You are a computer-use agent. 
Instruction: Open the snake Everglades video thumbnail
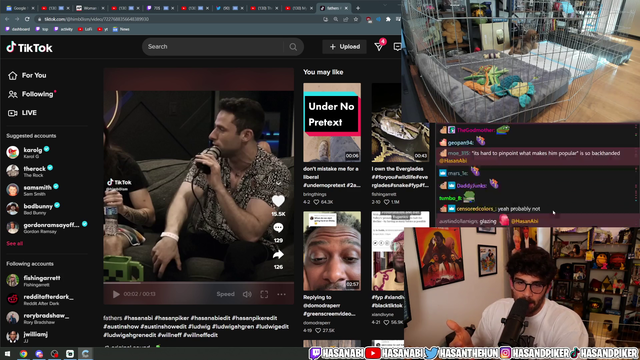click(x=400, y=122)
